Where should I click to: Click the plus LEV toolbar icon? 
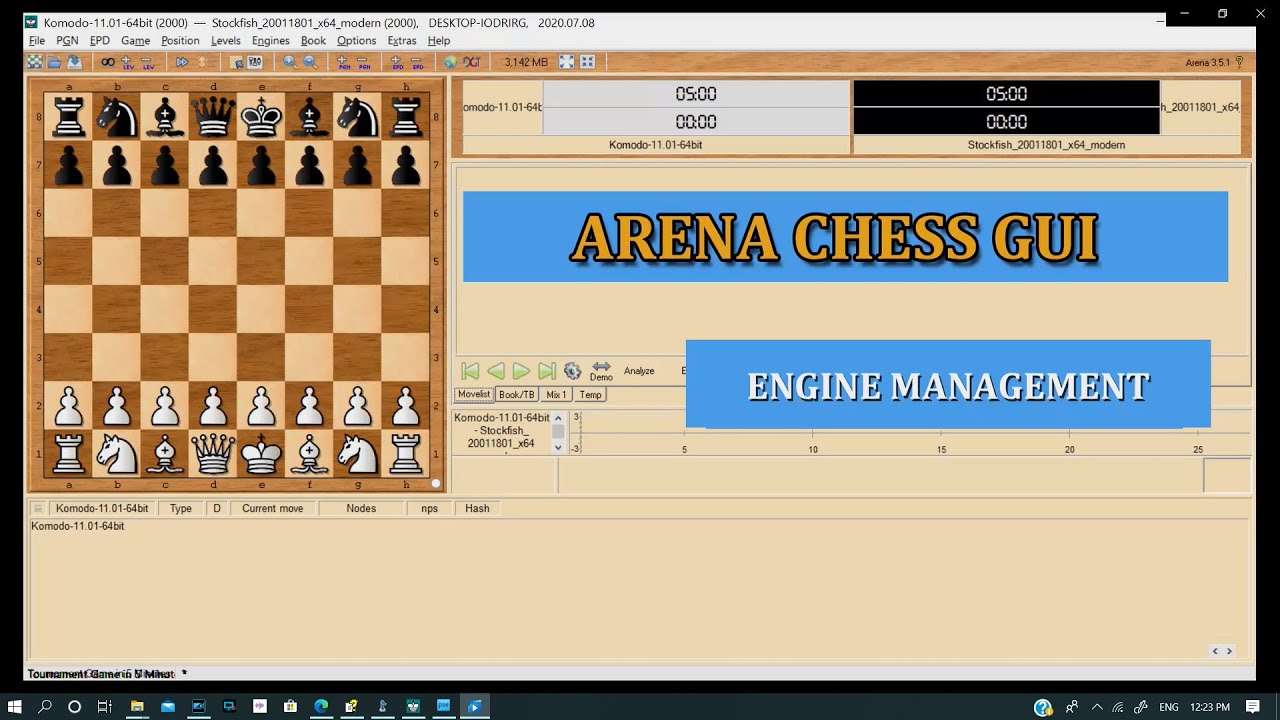[x=127, y=62]
